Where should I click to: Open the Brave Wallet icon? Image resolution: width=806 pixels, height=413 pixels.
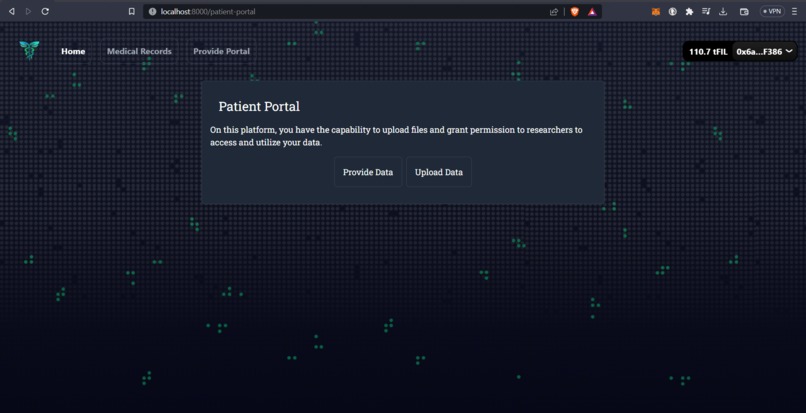coord(744,11)
